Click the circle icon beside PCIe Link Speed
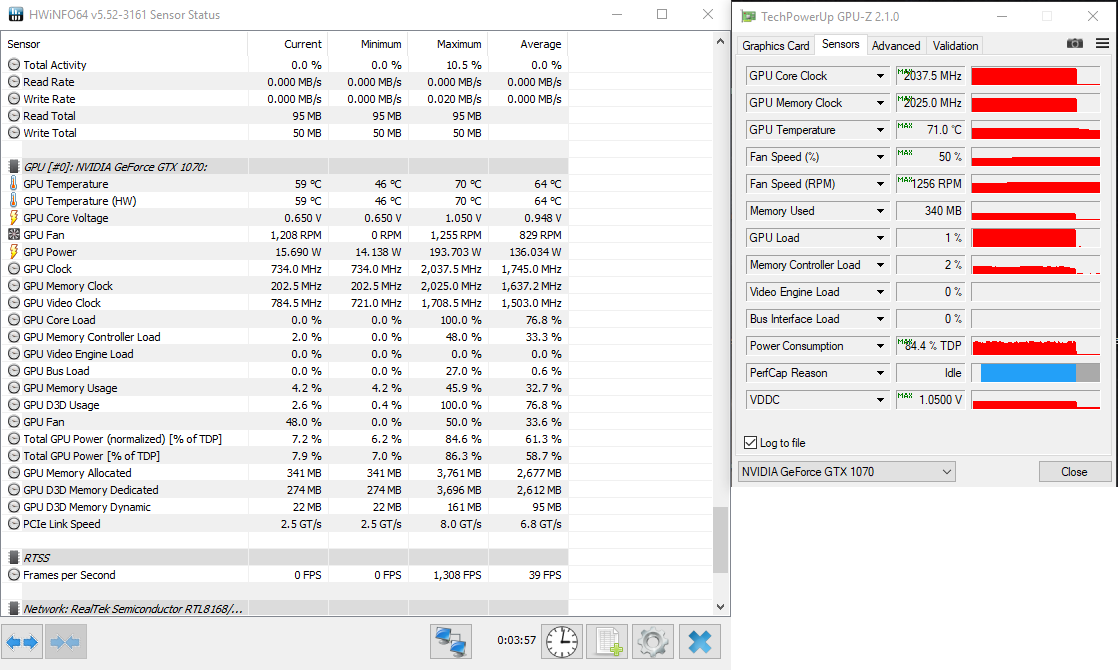 (14, 524)
